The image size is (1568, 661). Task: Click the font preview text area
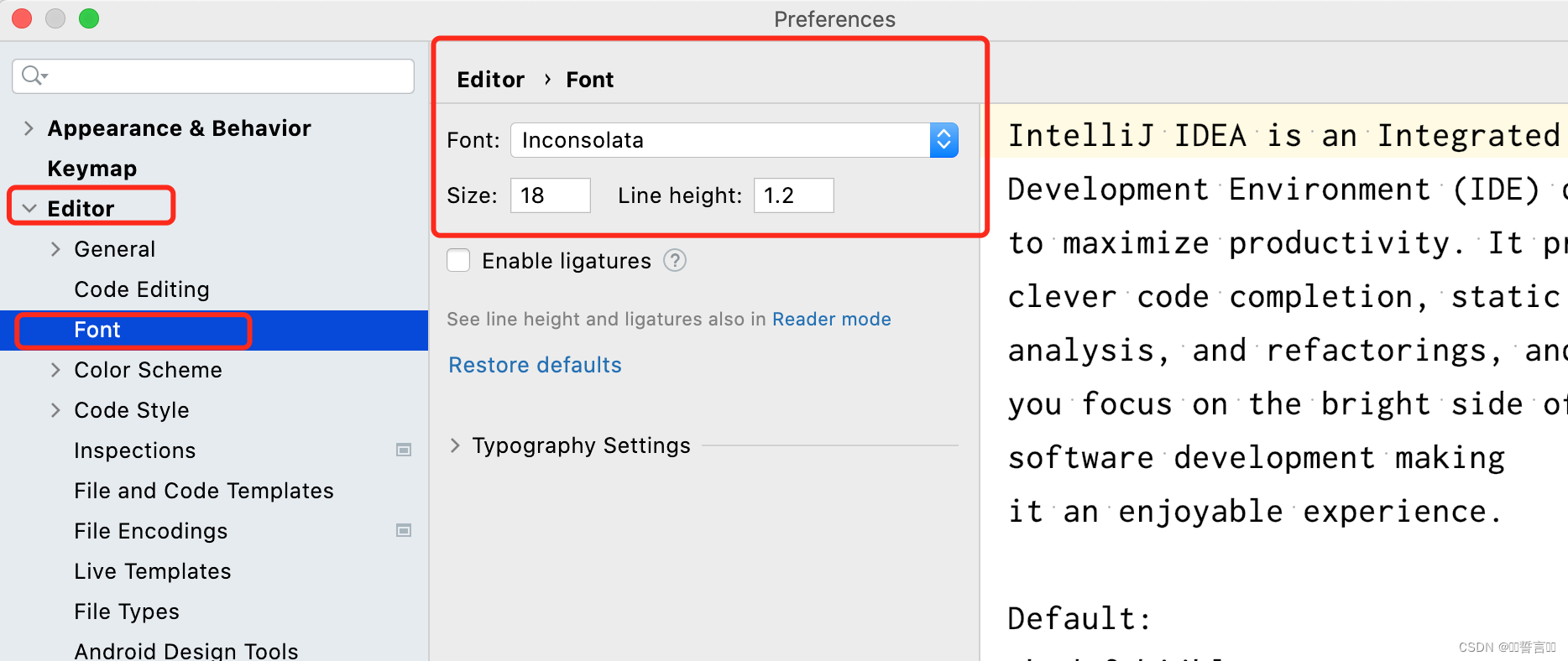point(1274,383)
